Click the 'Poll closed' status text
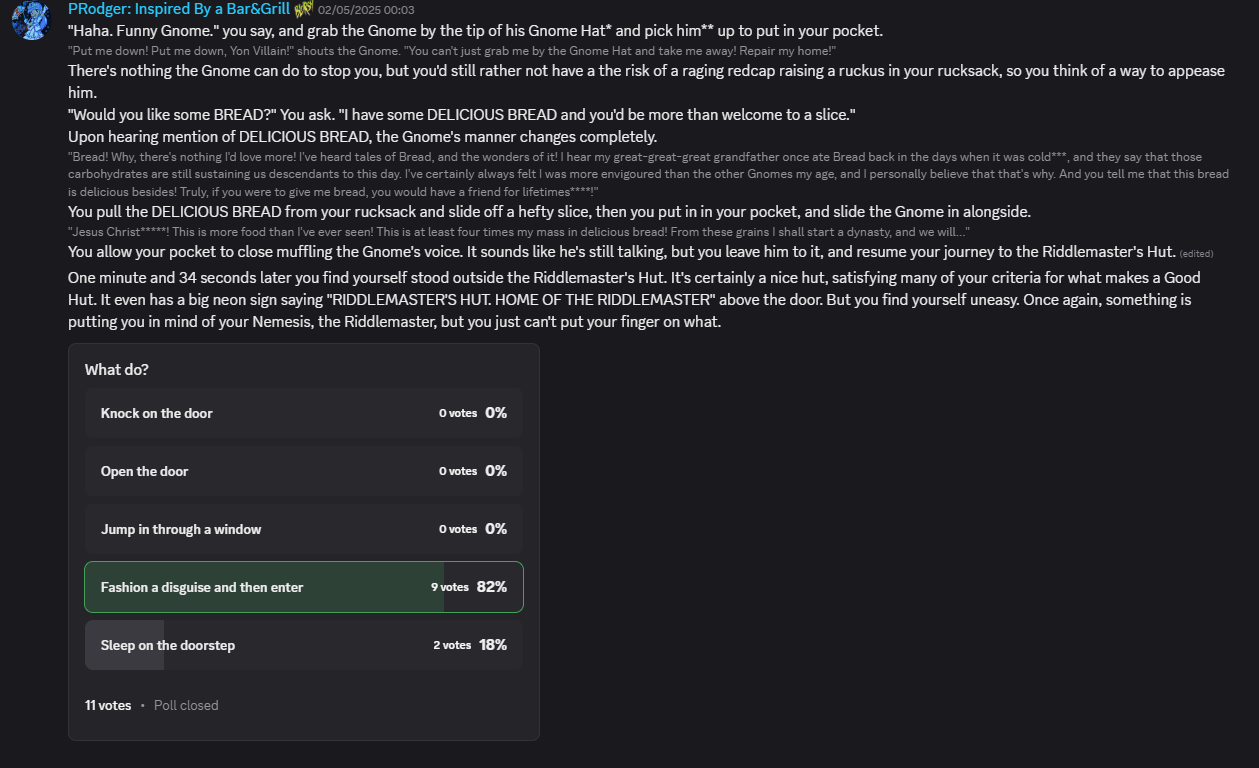Viewport: 1259px width, 768px height. pyautogui.click(x=186, y=705)
